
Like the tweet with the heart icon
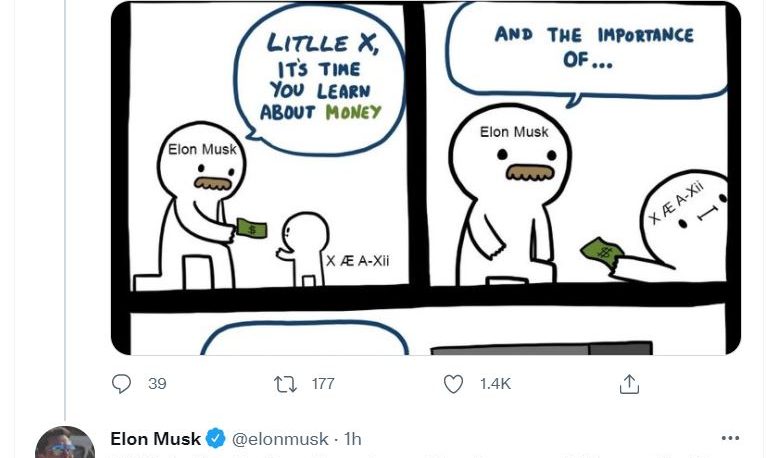click(x=453, y=384)
